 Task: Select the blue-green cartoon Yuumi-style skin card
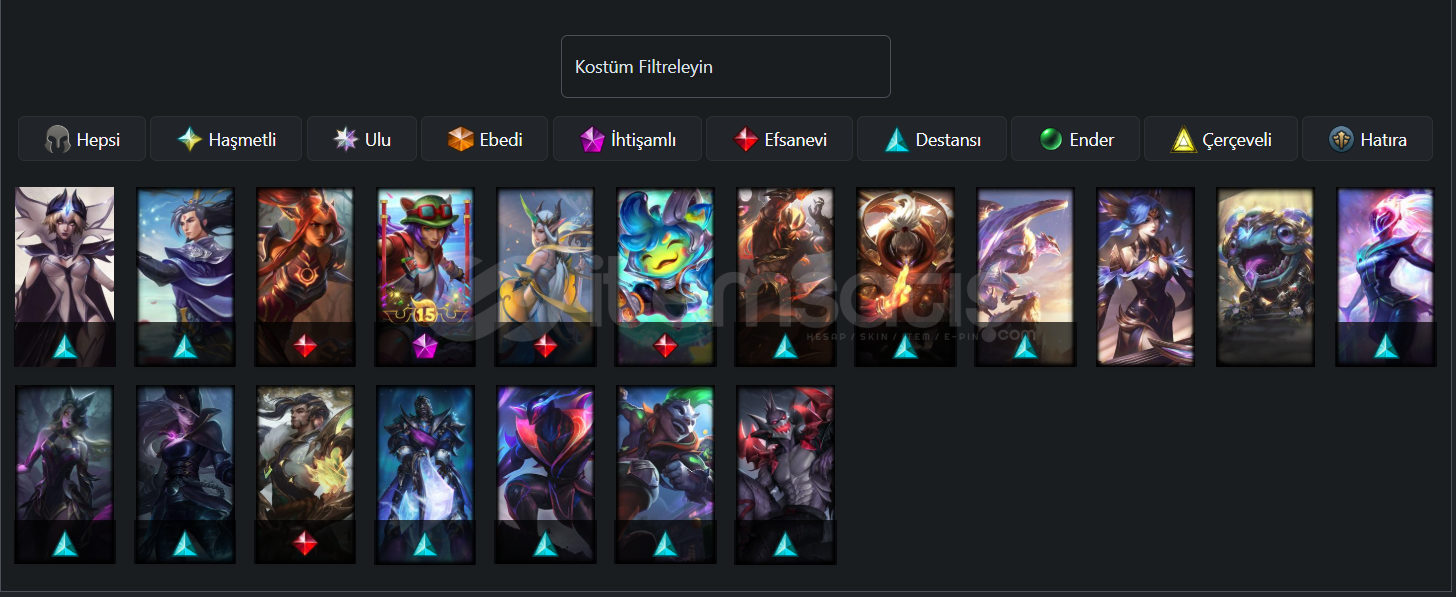665,277
